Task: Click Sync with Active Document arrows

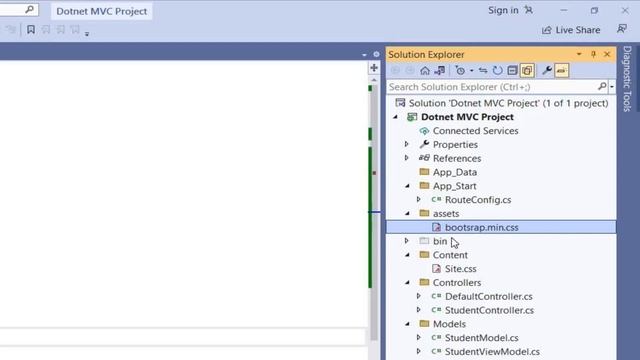Action: [483, 71]
